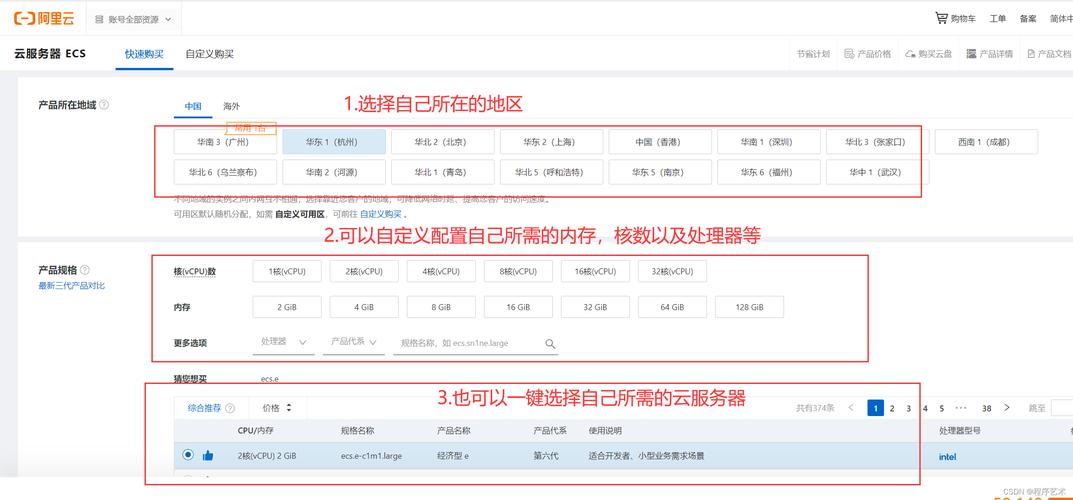Choose region 华南 3 (广州)

(x=225, y=142)
